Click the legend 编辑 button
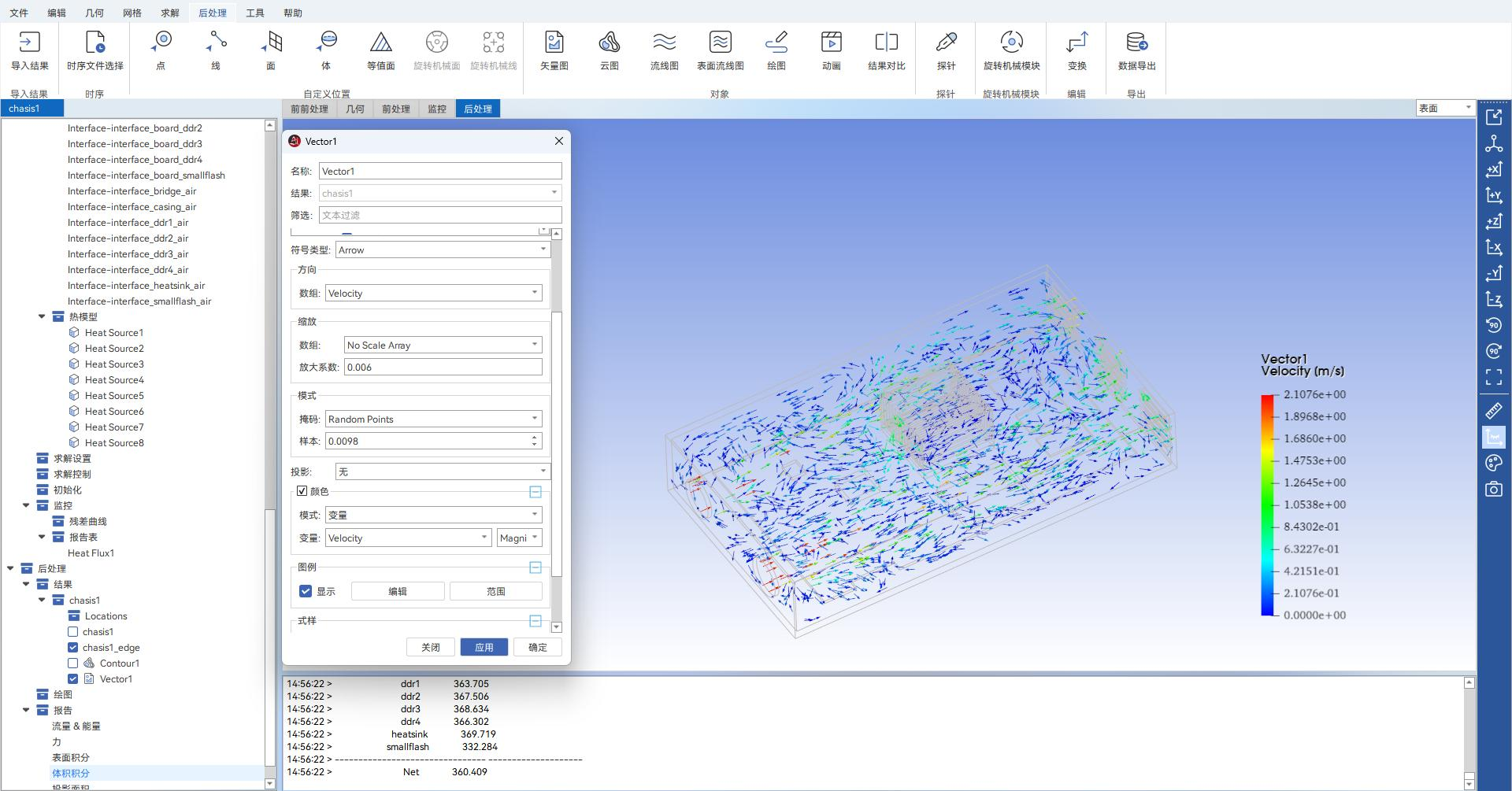Viewport: 1512px width, 791px height. point(398,591)
